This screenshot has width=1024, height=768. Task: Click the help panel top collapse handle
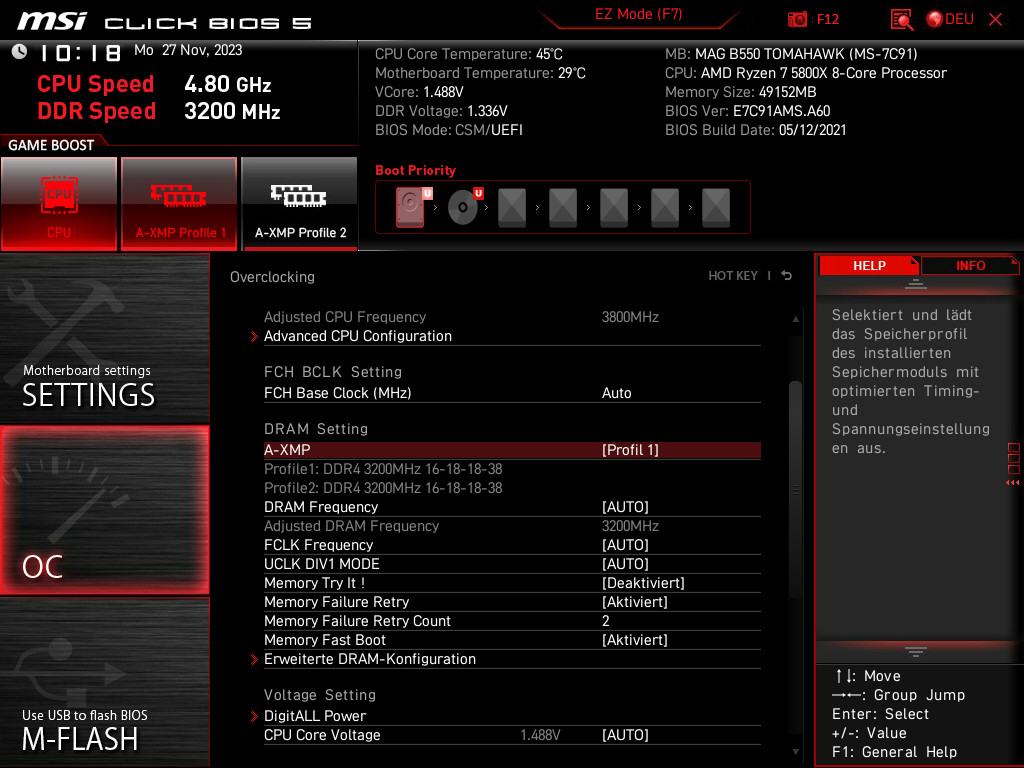916,284
